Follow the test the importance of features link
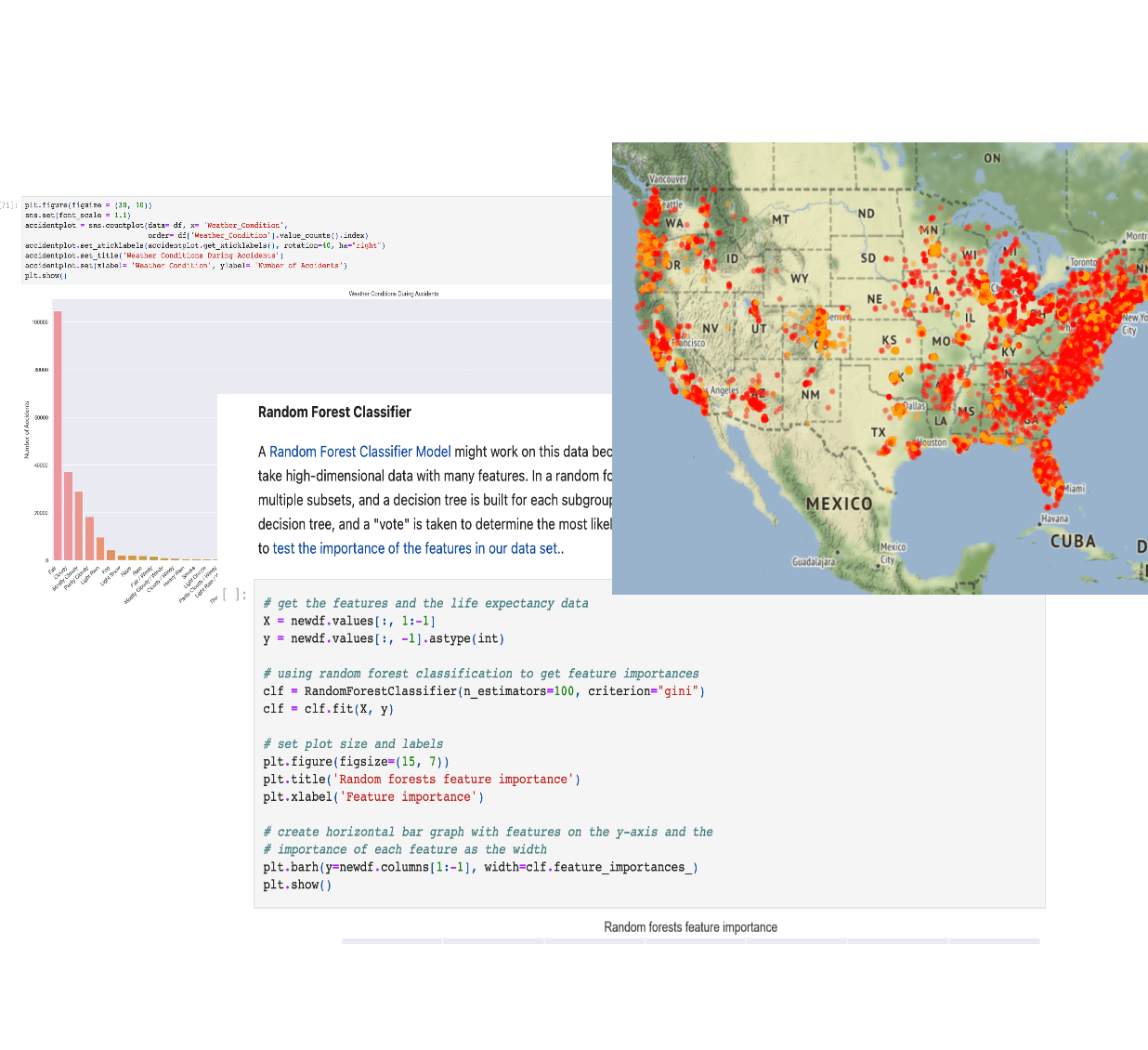Screen dimensions: 1148x1050 coord(416,548)
